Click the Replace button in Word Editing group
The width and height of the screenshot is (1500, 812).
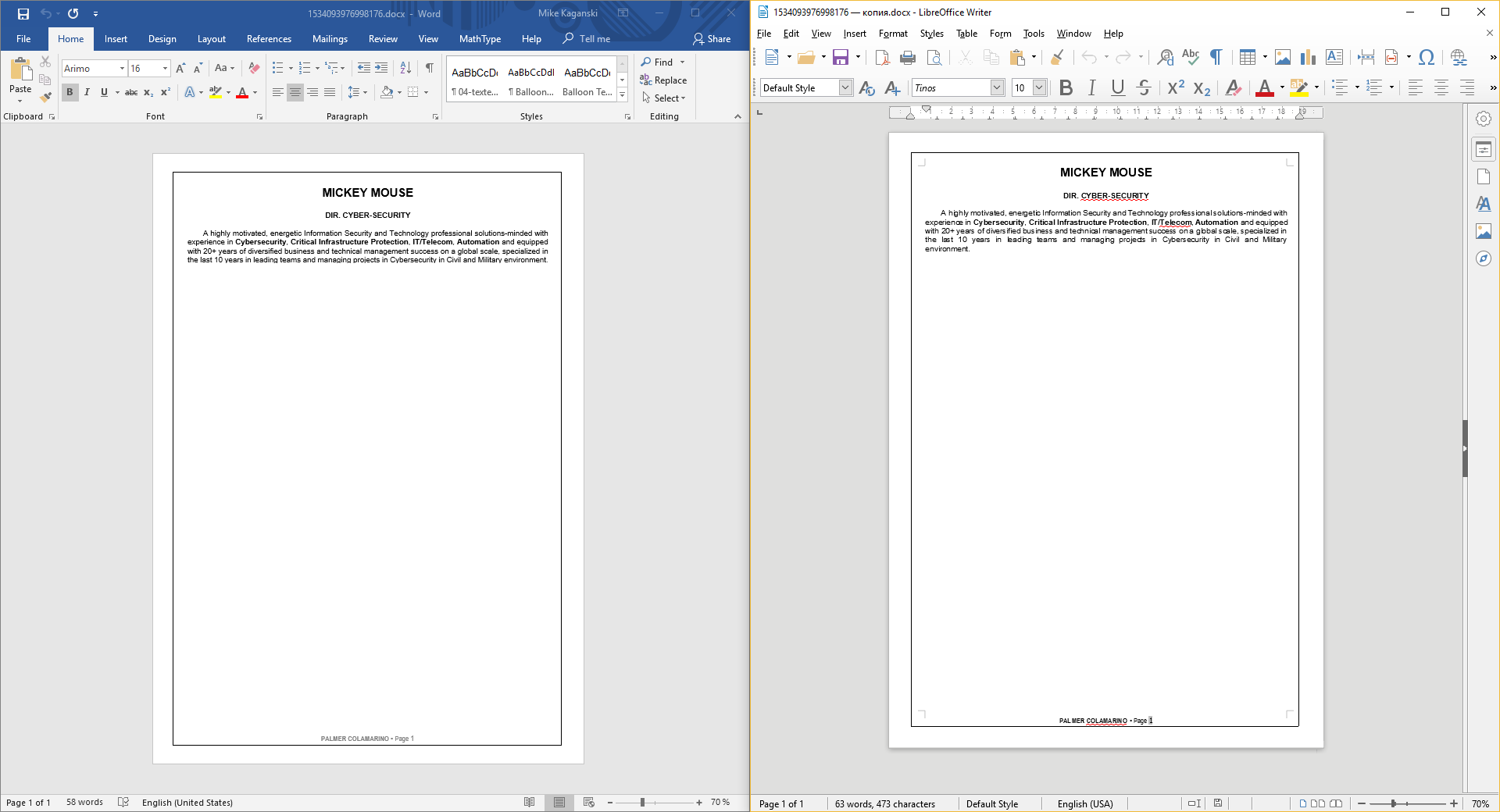664,80
